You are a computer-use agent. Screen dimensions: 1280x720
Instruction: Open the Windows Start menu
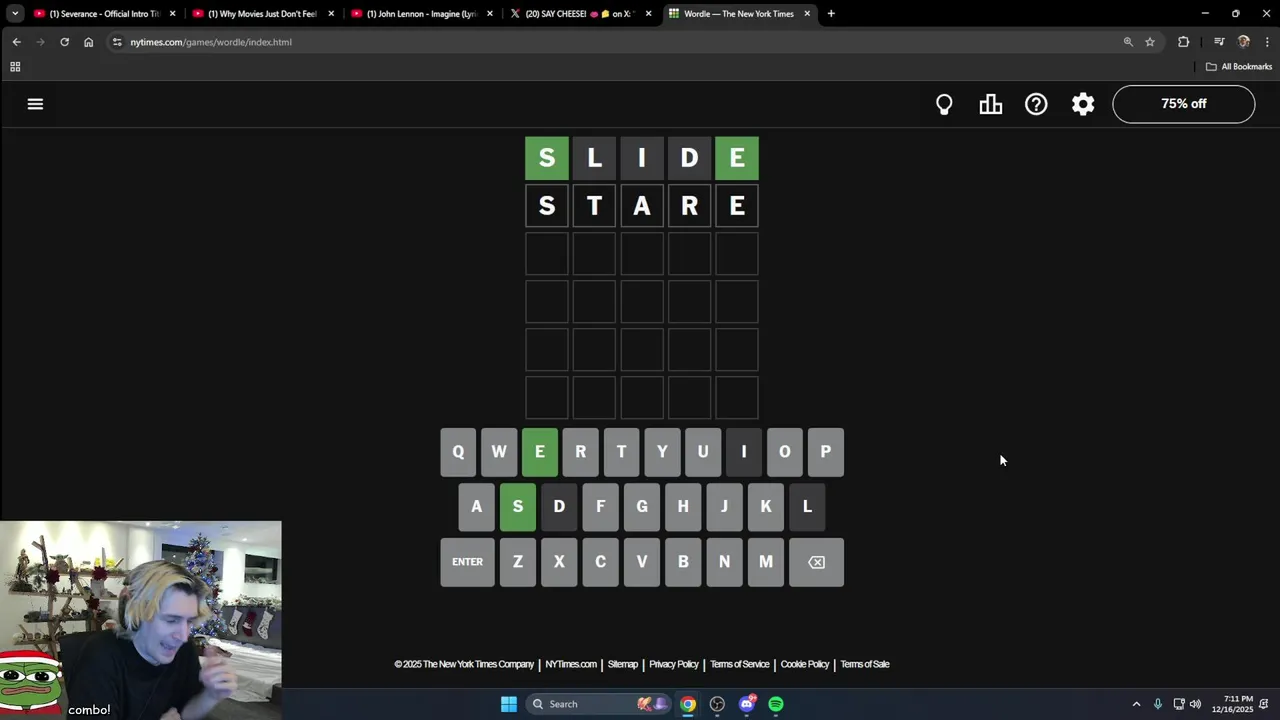(509, 704)
